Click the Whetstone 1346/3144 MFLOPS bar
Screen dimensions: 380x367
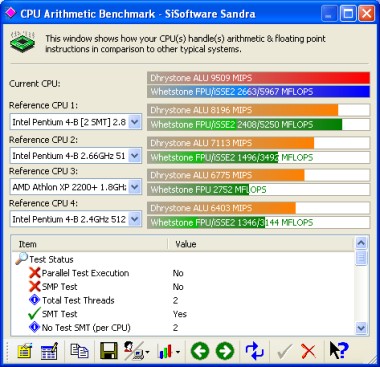coord(258,222)
